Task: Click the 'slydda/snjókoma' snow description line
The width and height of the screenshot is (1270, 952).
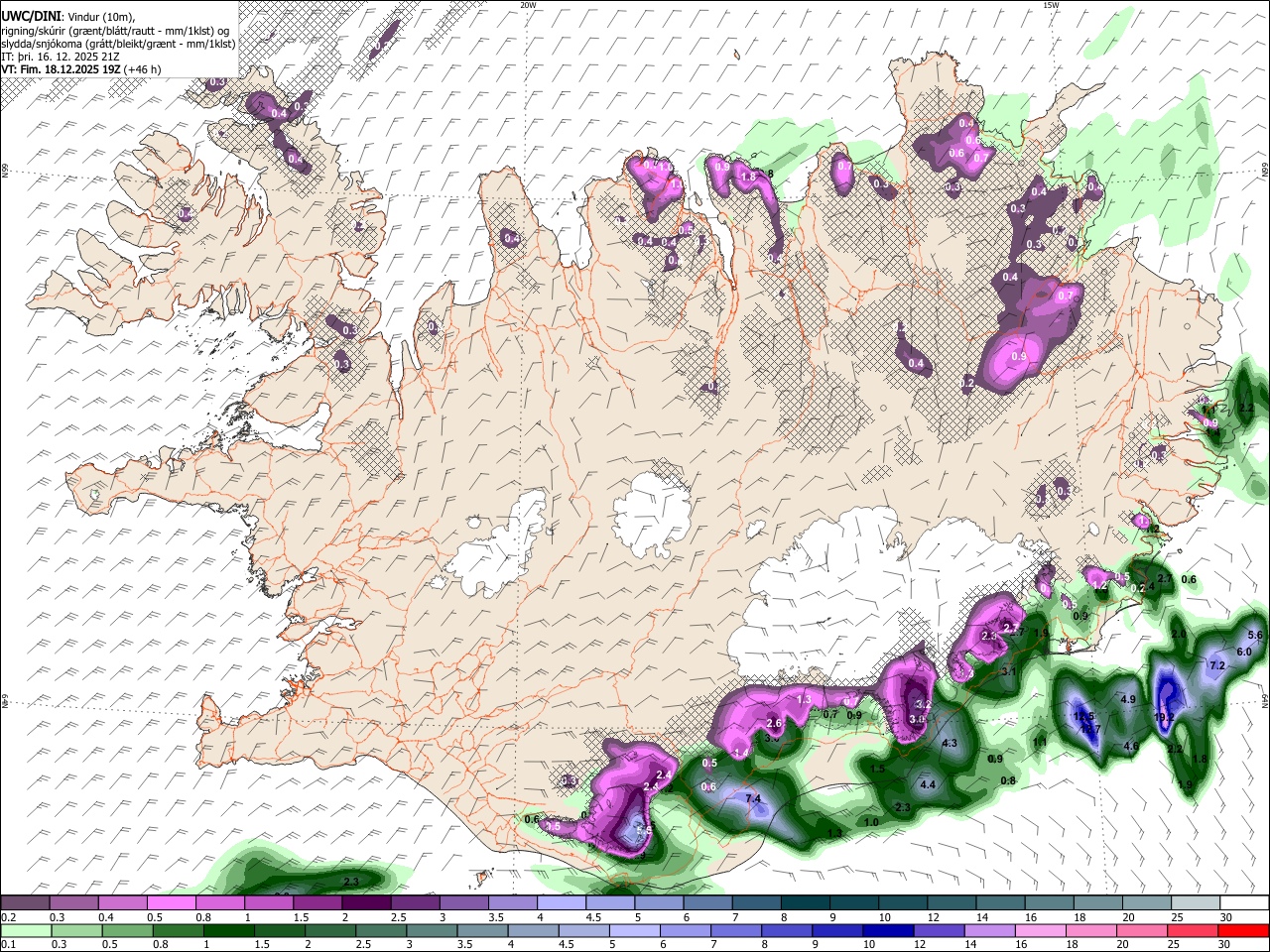Action: tap(118, 44)
